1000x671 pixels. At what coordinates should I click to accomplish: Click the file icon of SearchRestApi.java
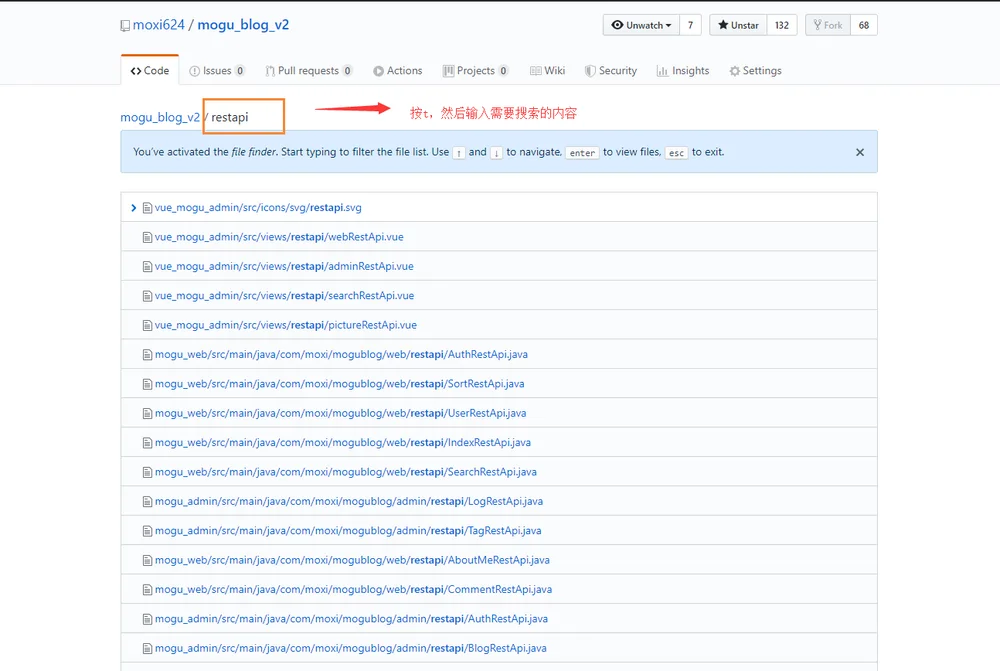coord(147,472)
